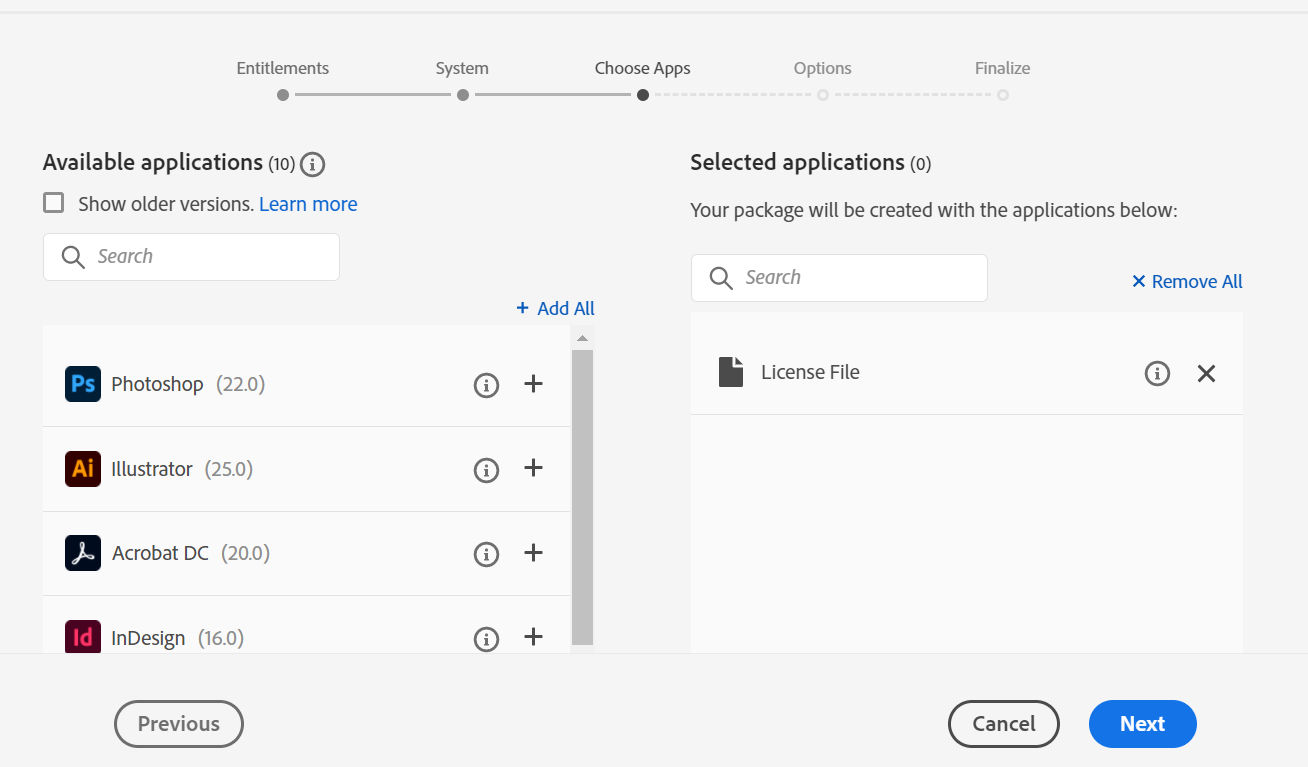Click Remove All link

pos(1187,281)
